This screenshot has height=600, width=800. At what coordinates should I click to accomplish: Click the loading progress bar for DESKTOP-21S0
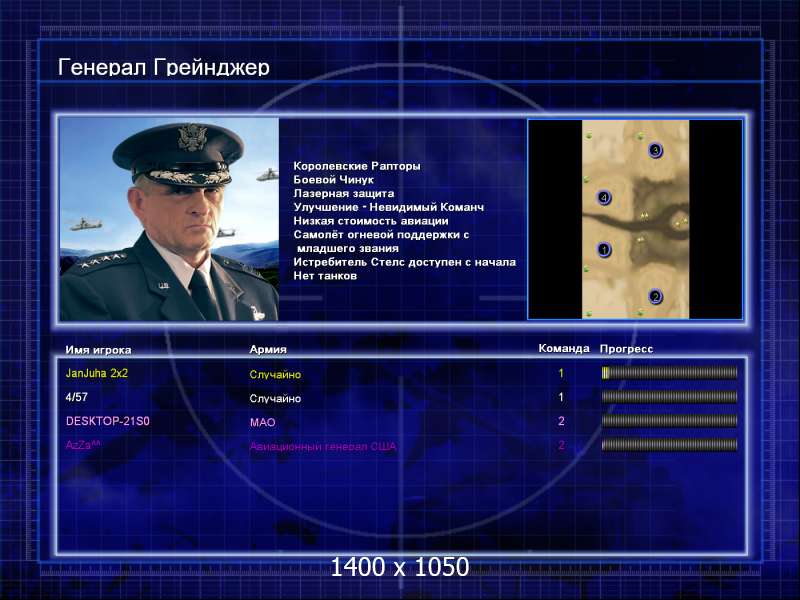[669, 421]
